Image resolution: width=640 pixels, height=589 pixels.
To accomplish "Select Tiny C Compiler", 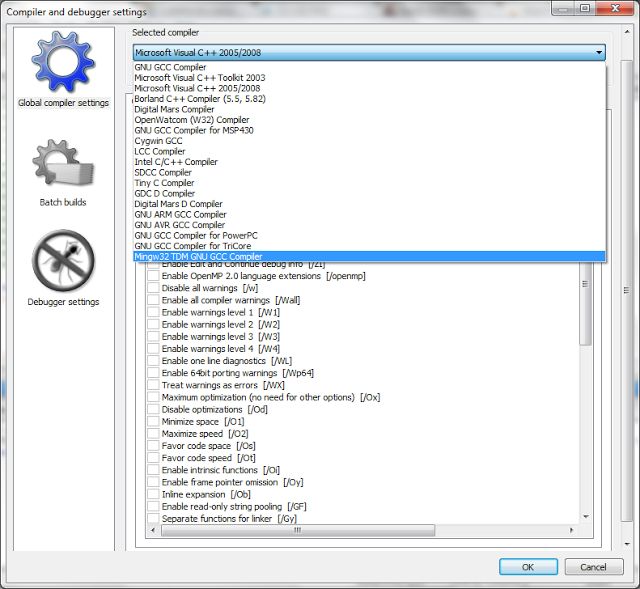I will pyautogui.click(x=369, y=183).
